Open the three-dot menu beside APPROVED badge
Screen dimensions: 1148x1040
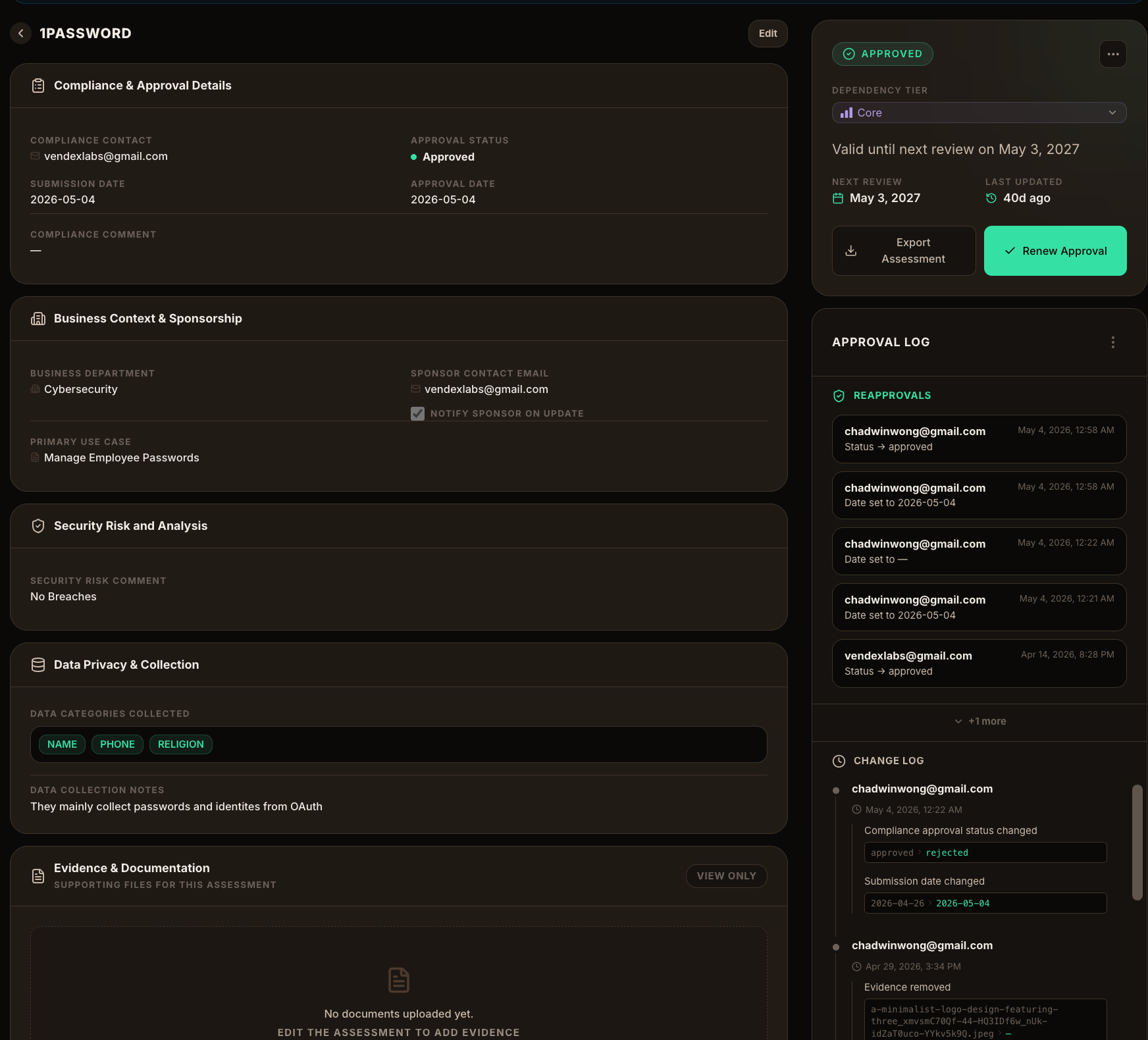pyautogui.click(x=1113, y=54)
